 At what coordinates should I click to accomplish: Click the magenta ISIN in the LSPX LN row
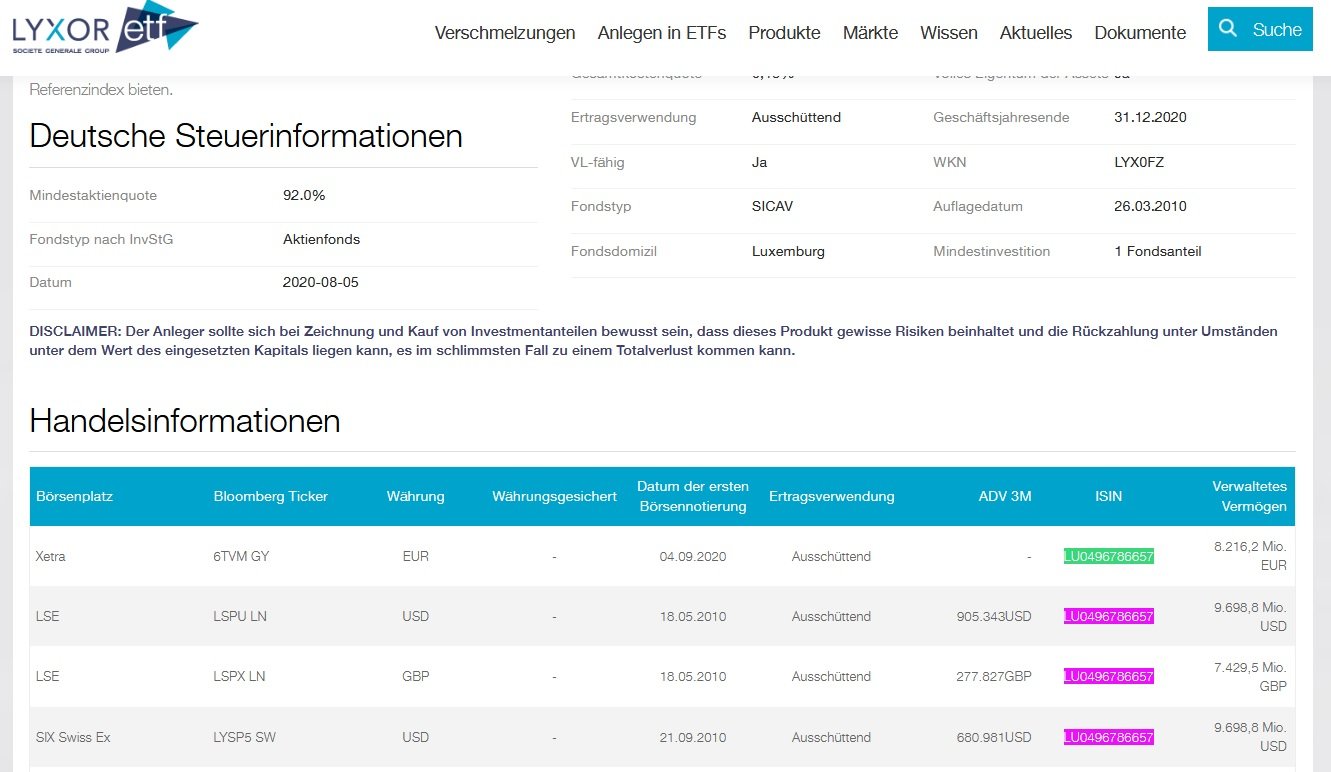tap(1108, 677)
